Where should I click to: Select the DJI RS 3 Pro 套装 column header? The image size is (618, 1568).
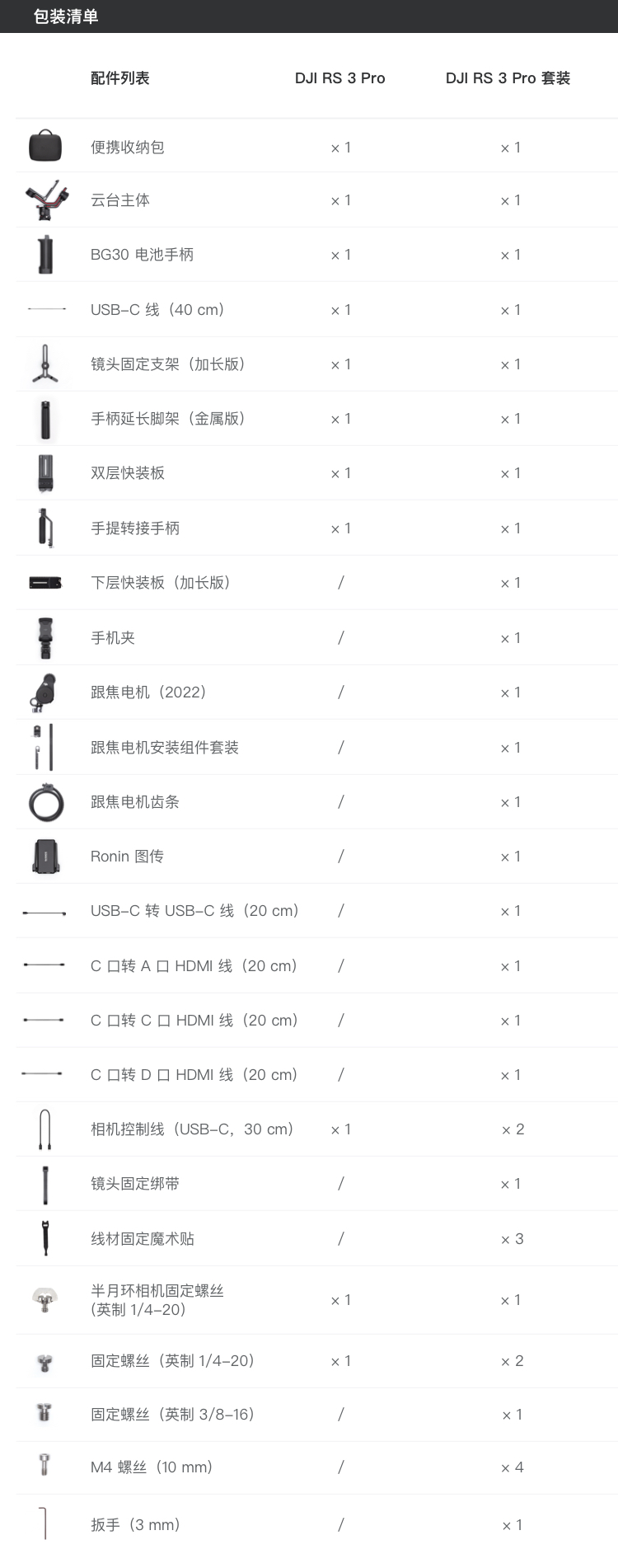click(x=508, y=78)
